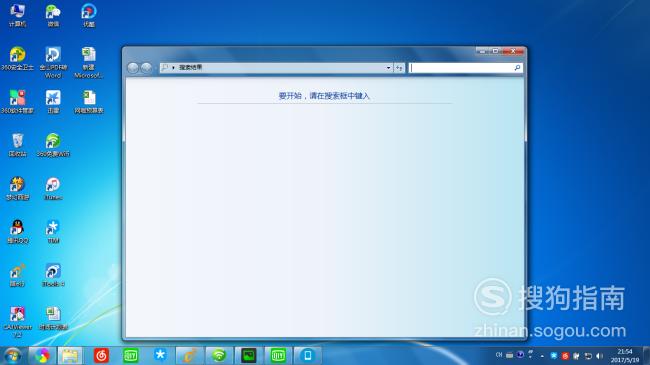Open the address bar history dropdown arrow
Screen dimensions: 650x365
pyautogui.click(x=388, y=68)
